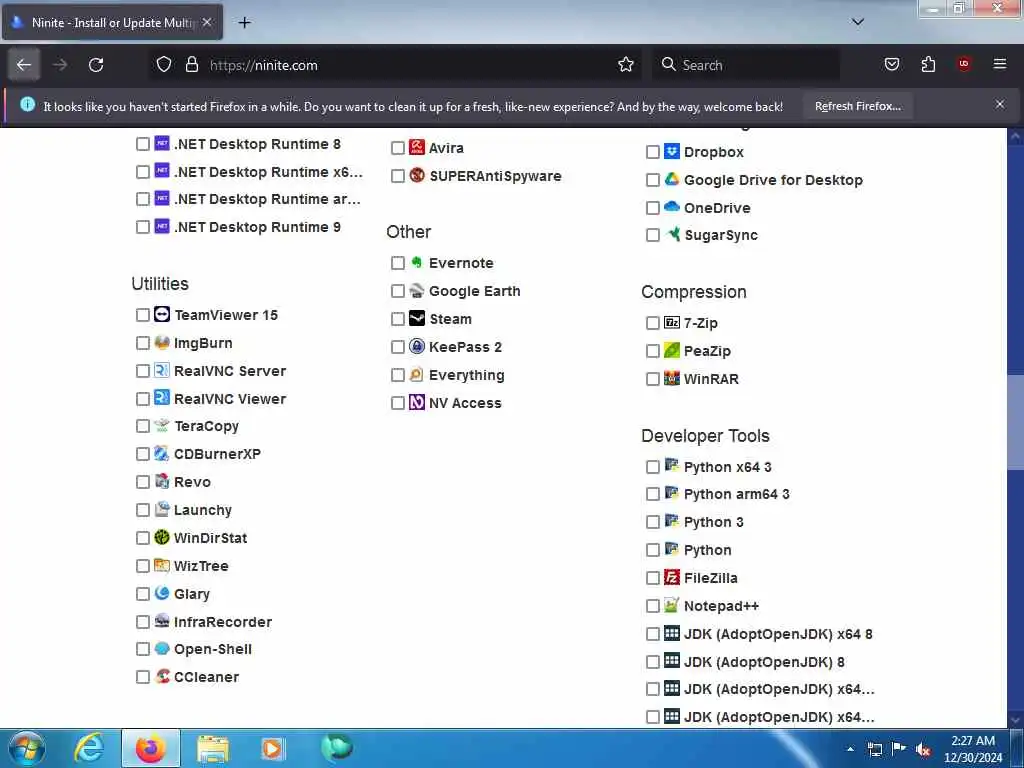Click the WinDirStat icon

pos(162,537)
